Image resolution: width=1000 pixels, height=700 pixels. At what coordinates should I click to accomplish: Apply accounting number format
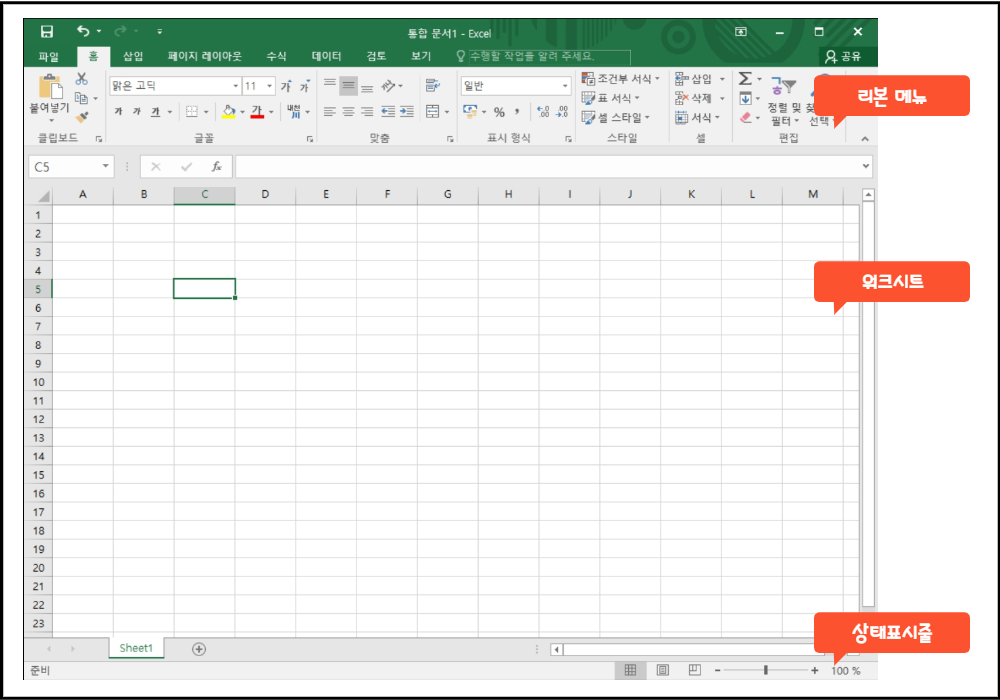[x=470, y=112]
